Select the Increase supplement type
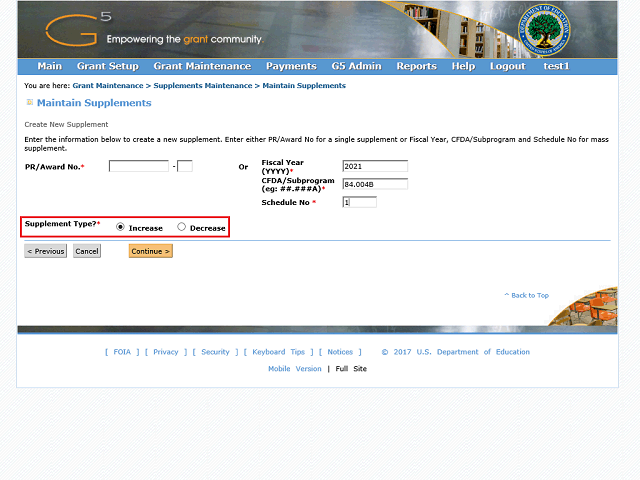 tap(120, 227)
